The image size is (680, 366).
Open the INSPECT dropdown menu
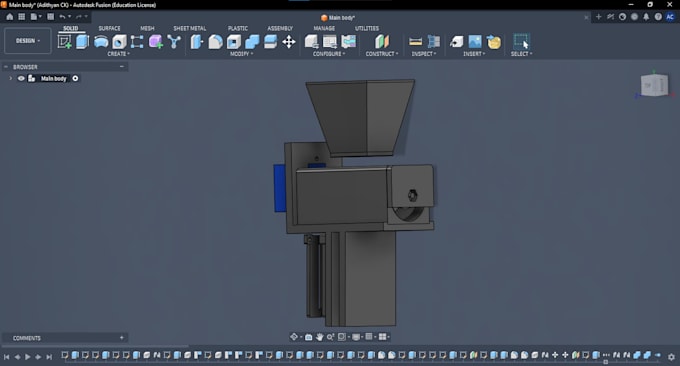click(424, 54)
